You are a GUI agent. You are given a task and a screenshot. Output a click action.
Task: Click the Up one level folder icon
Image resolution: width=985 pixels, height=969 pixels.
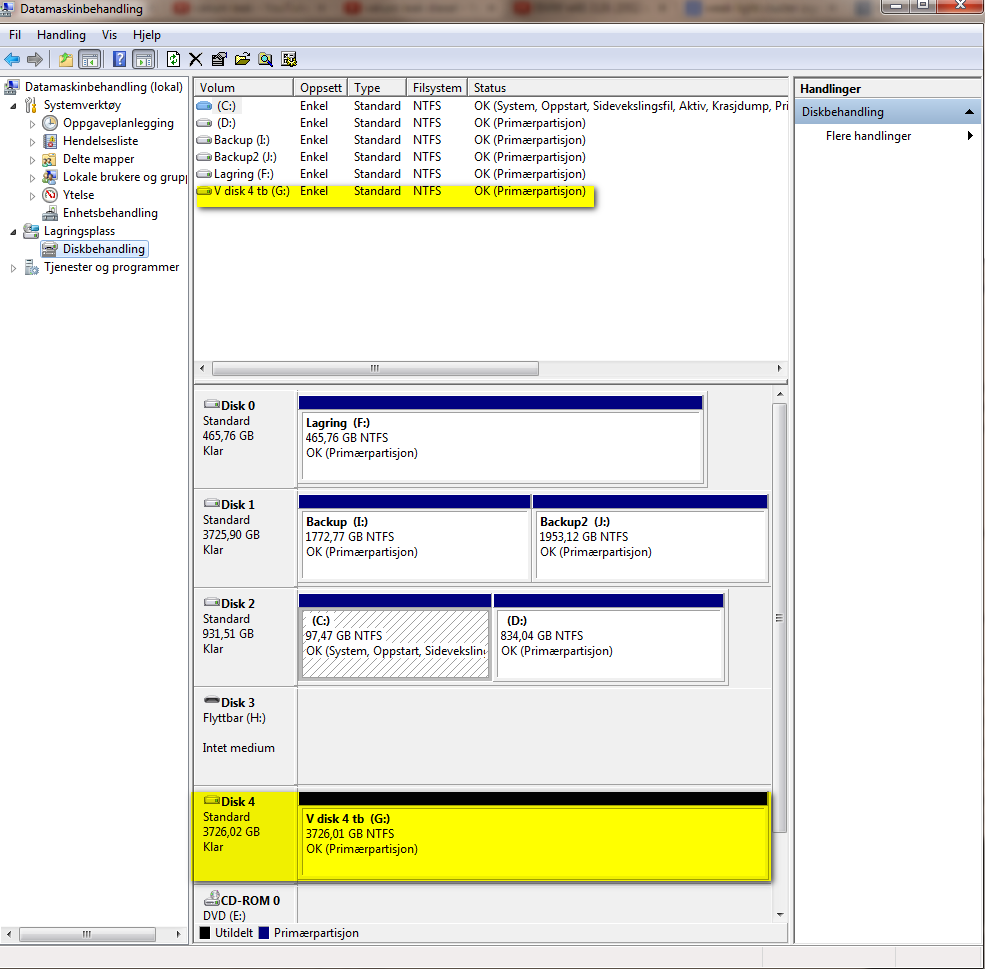pyautogui.click(x=66, y=60)
